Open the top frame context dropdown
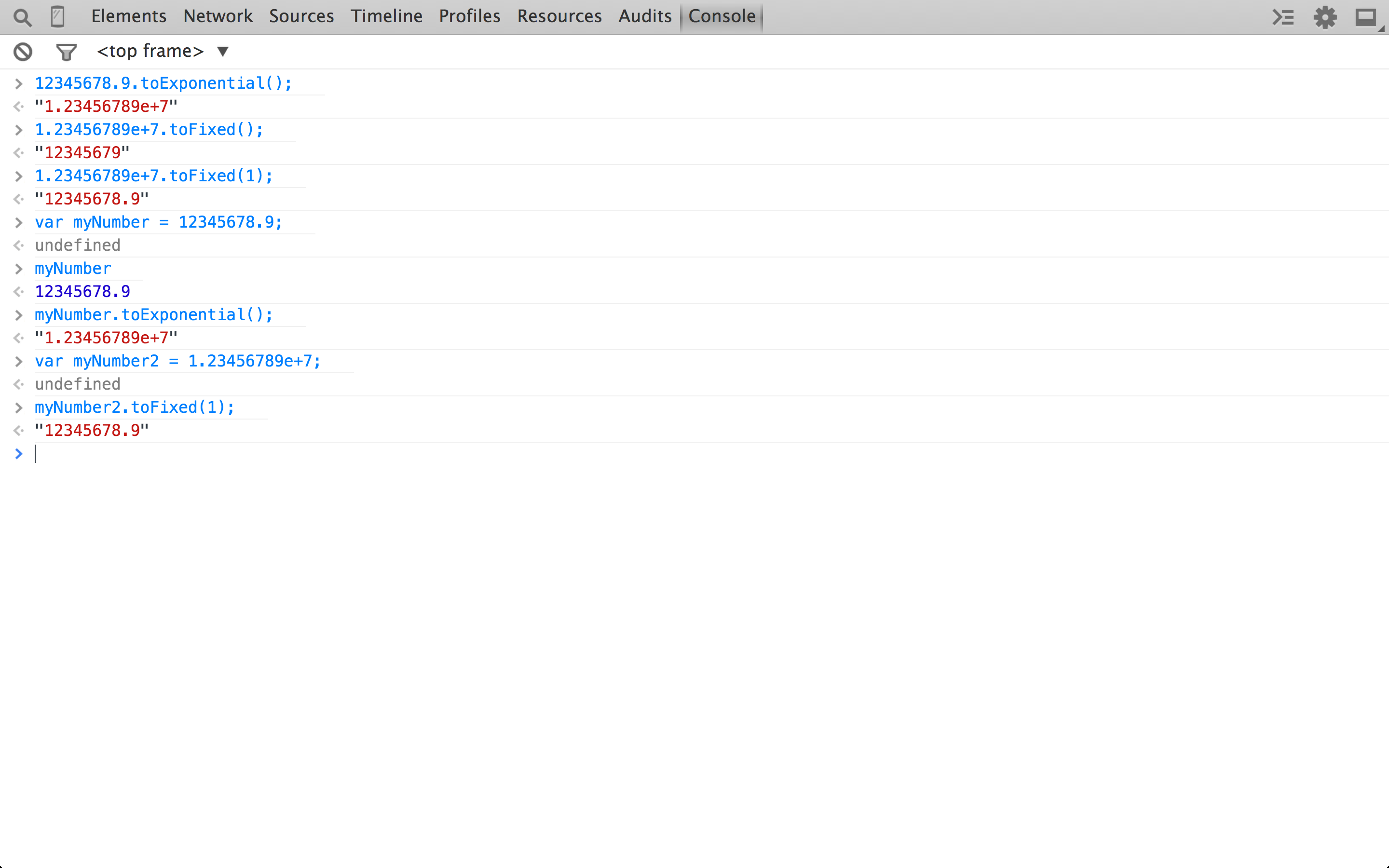Image resolution: width=1389 pixels, height=868 pixels. click(x=163, y=52)
